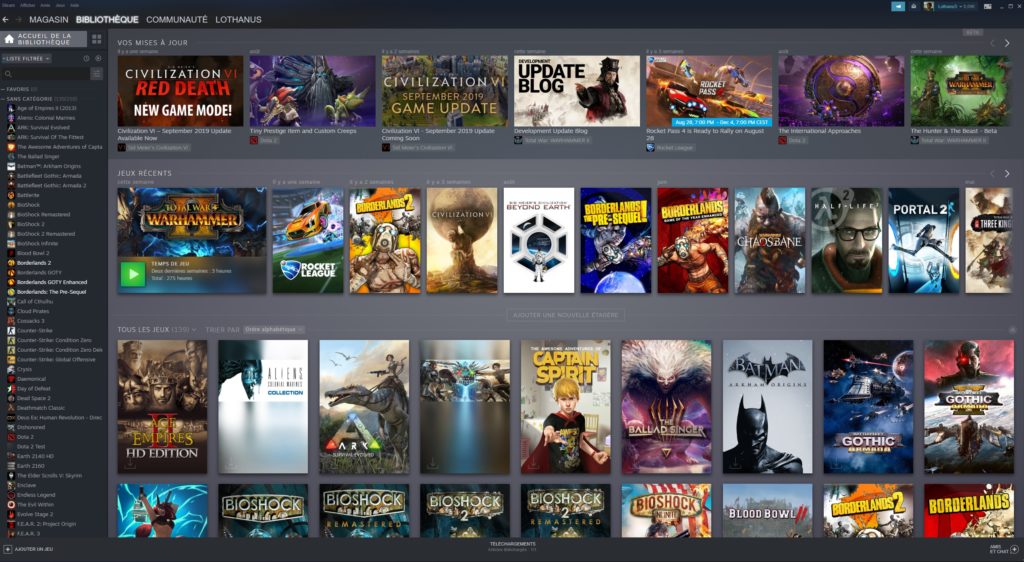Go to the Communauté tab
Screen dimensions: 1024x562
(x=176, y=19)
